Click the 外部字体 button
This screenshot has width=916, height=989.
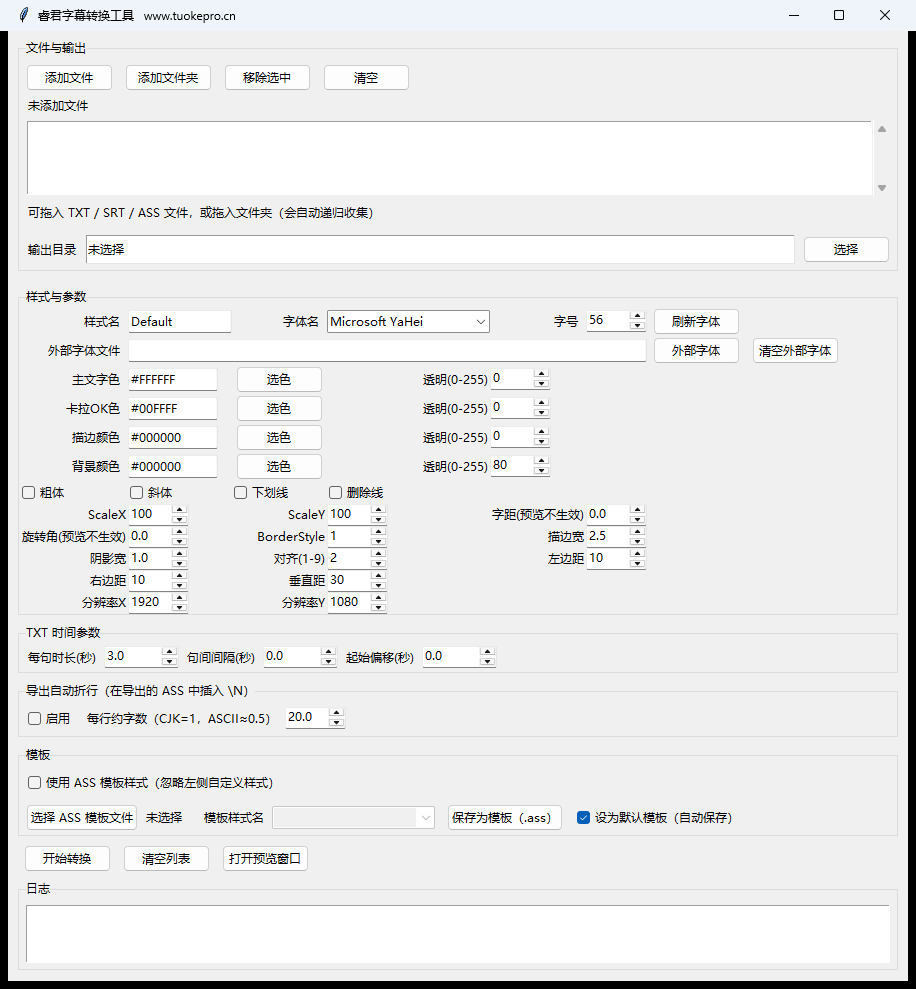click(x=696, y=350)
